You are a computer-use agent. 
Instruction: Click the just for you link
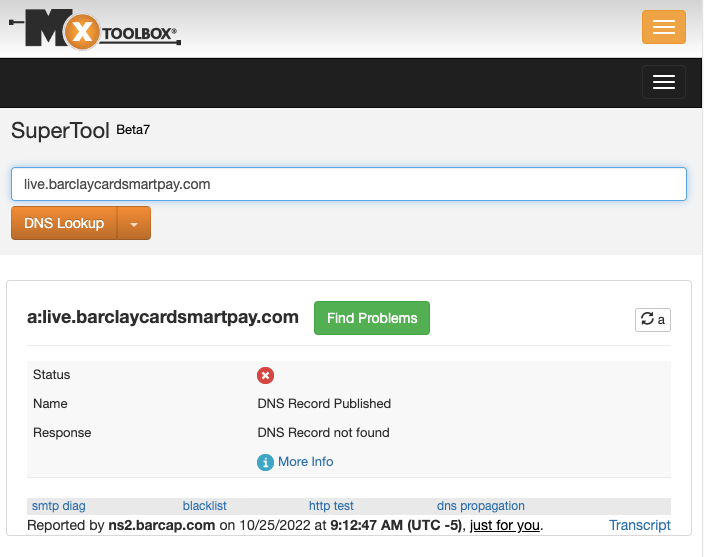pos(505,525)
